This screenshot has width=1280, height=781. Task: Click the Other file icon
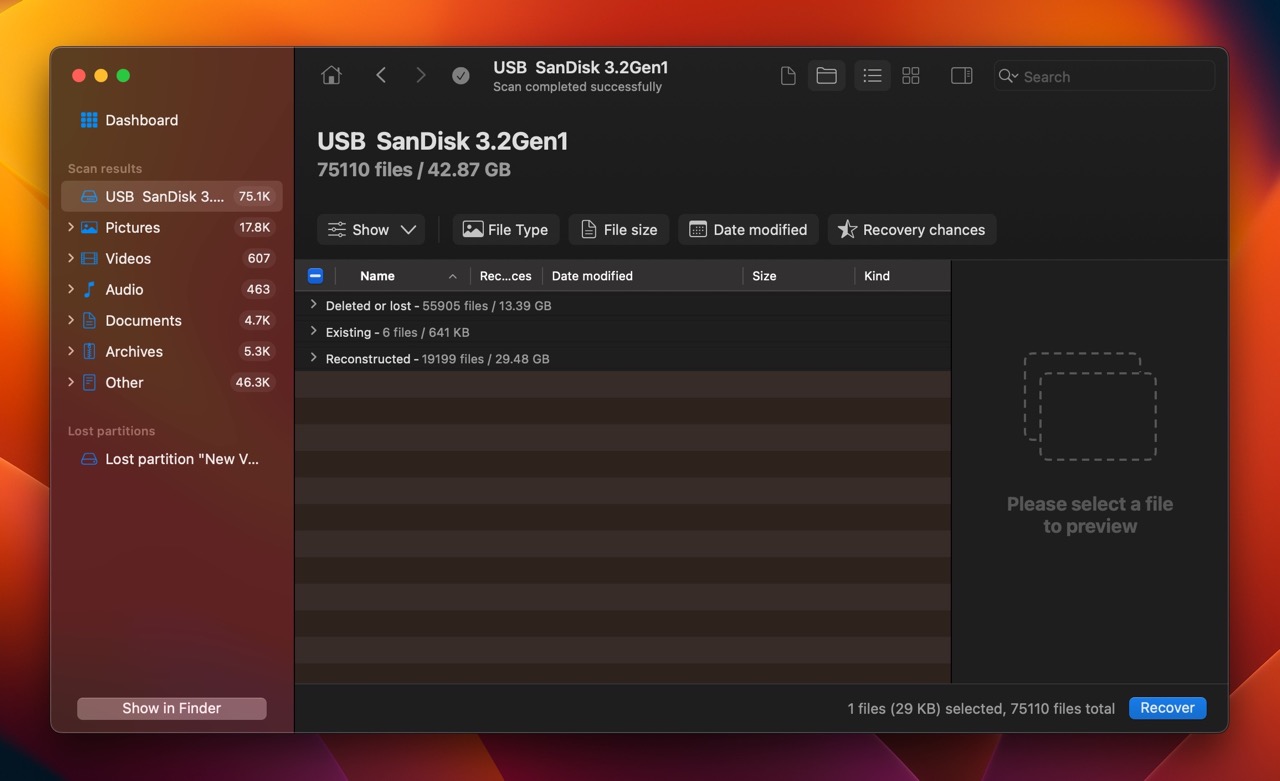pyautogui.click(x=89, y=382)
